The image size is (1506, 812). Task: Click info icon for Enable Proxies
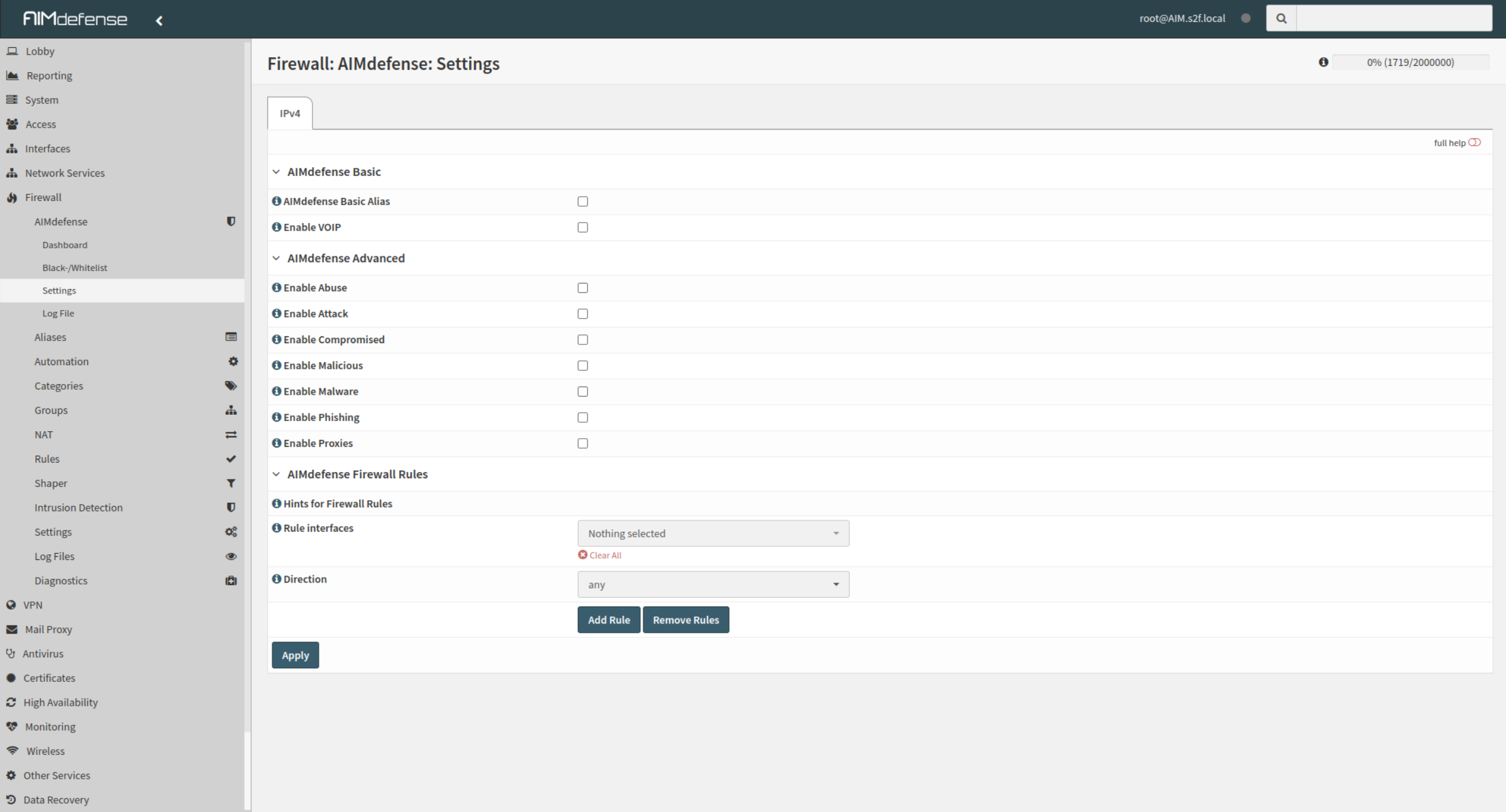276,442
